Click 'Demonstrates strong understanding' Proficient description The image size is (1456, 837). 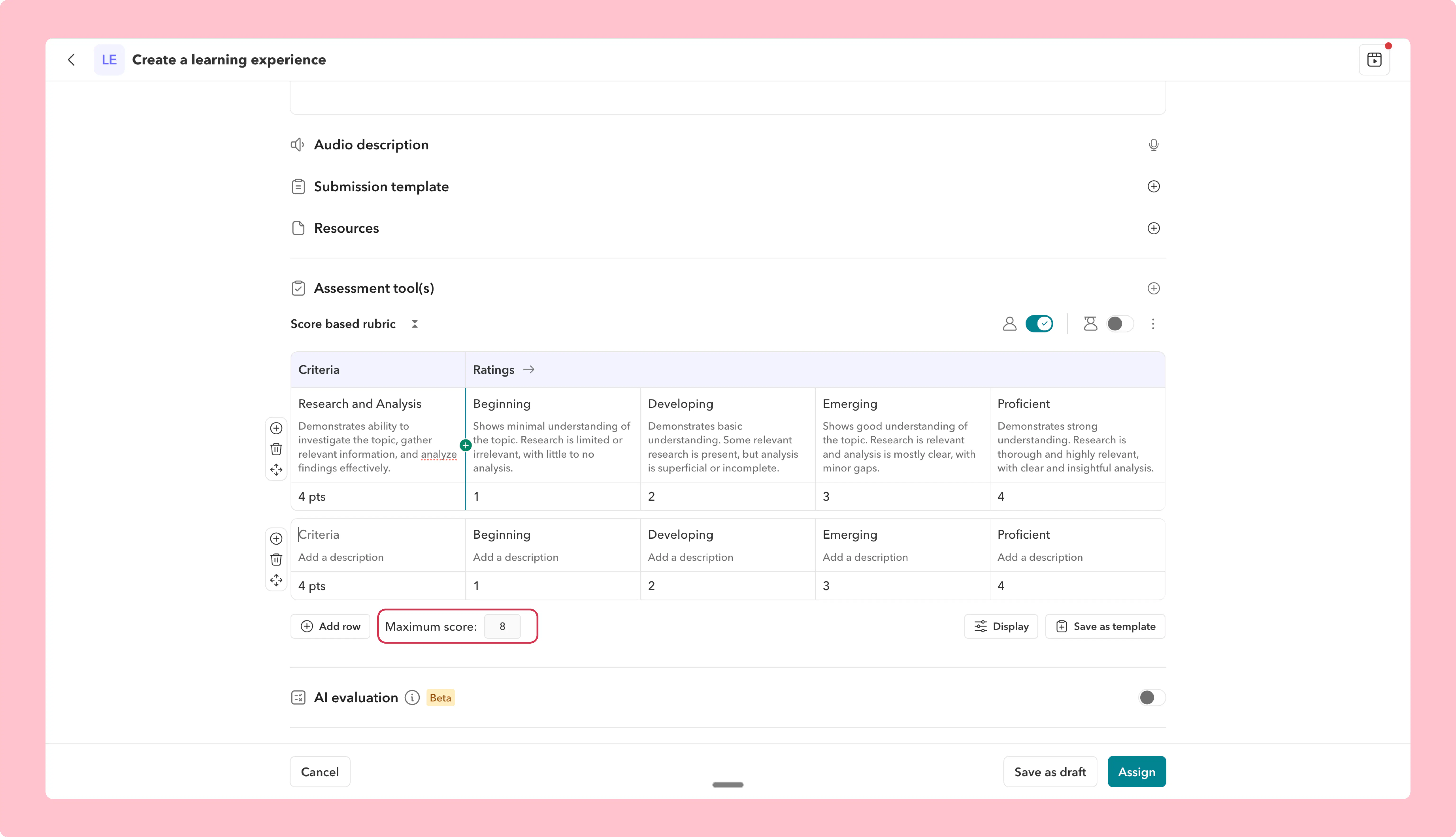1075,447
